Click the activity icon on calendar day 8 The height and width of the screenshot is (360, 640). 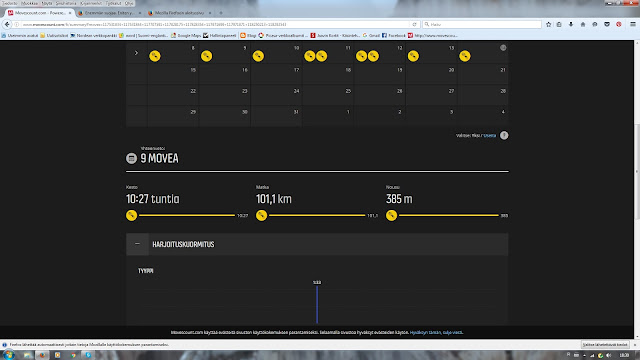pyautogui.click(x=155, y=56)
